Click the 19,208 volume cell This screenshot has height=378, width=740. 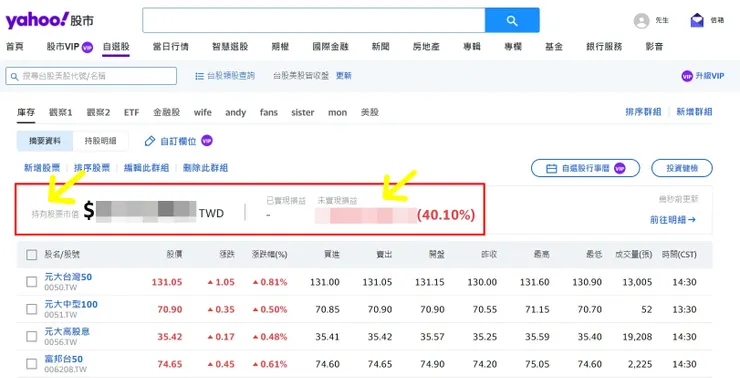[638, 337]
